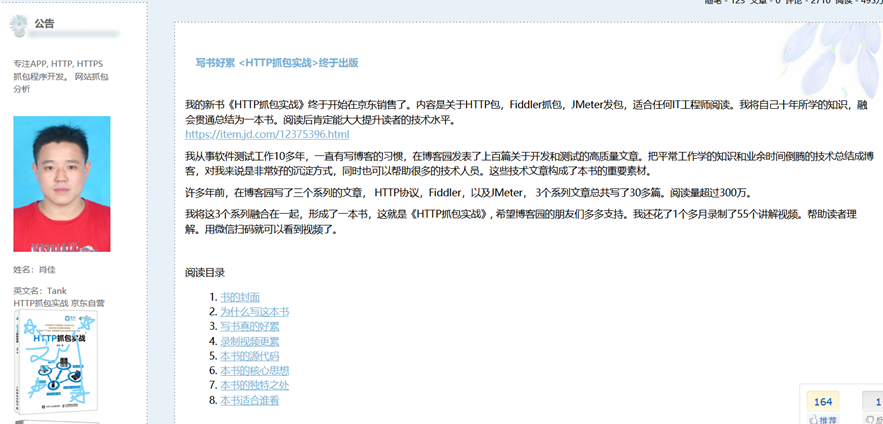Open the item.jd.com/12375396.html link
This screenshot has height=424, width=883.
[267, 135]
